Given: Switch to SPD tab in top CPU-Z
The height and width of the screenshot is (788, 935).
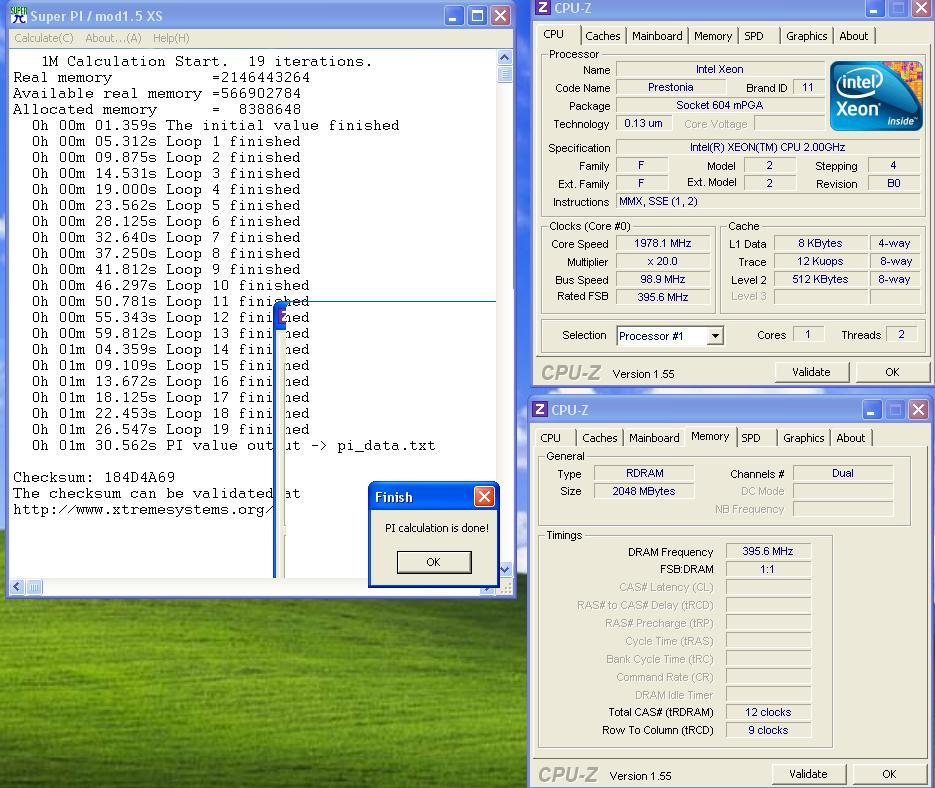Looking at the screenshot, I should click(754, 36).
